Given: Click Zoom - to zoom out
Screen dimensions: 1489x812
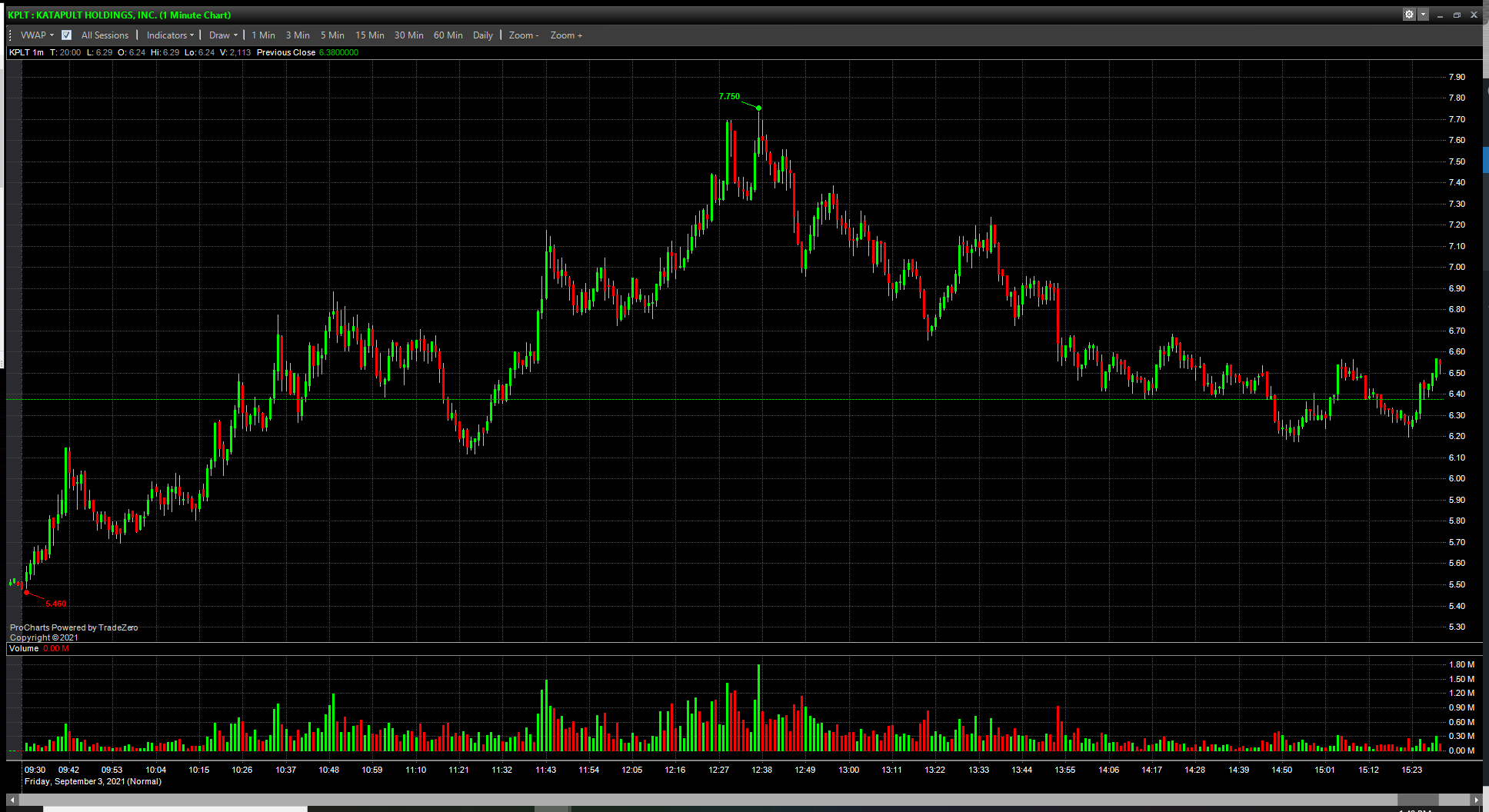Looking at the screenshot, I should click(x=523, y=35).
